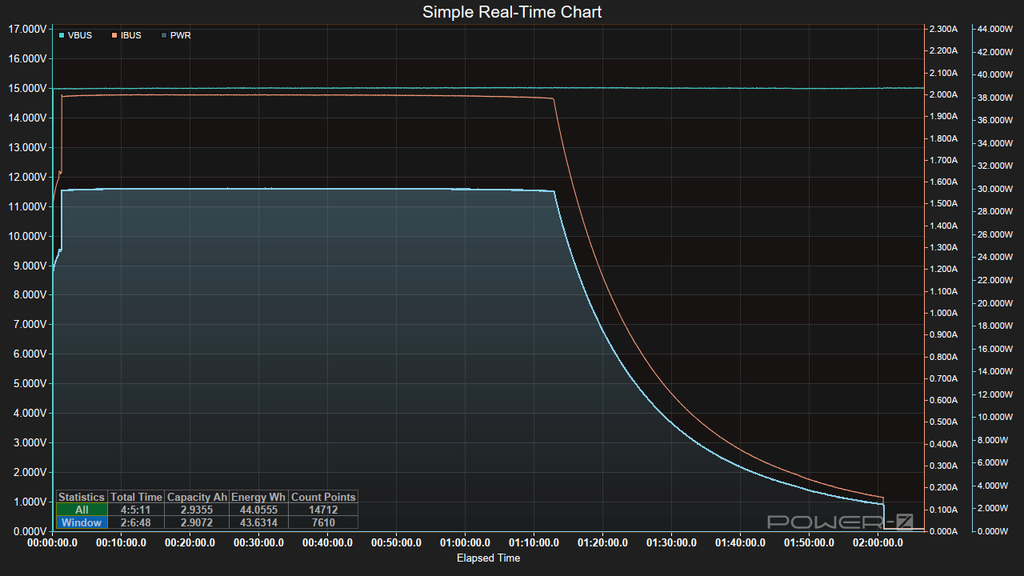Click the '2.300A' current axis label
The image size is (1024, 576).
click(x=944, y=29)
